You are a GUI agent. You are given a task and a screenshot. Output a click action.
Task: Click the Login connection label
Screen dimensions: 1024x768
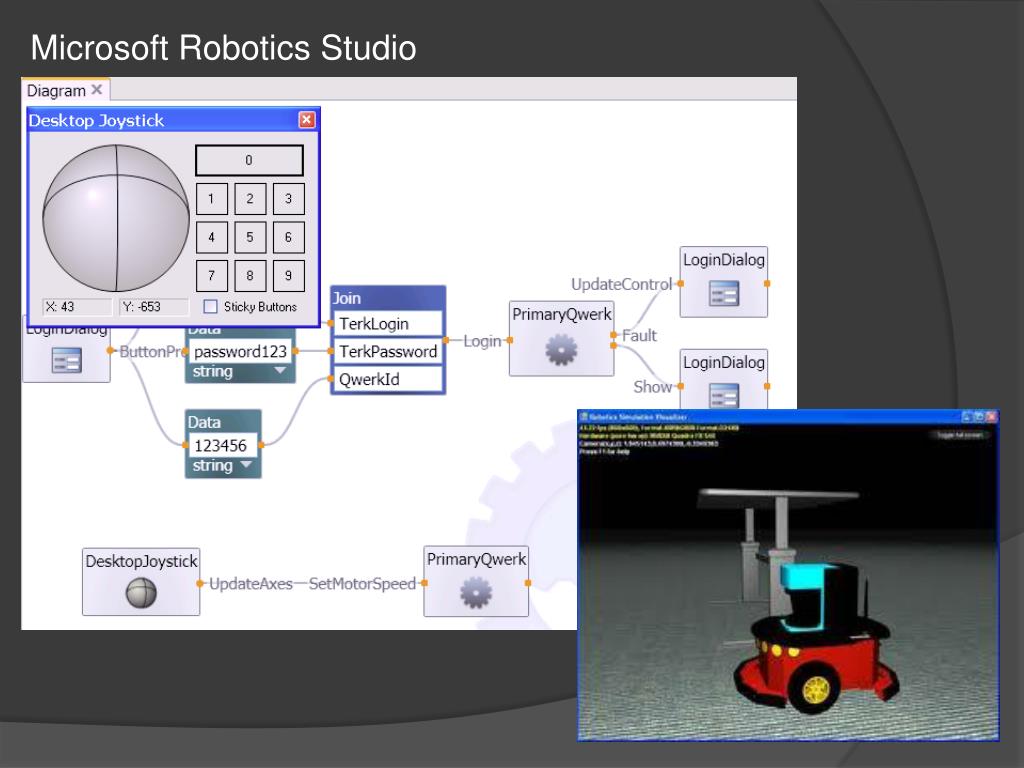[482, 341]
